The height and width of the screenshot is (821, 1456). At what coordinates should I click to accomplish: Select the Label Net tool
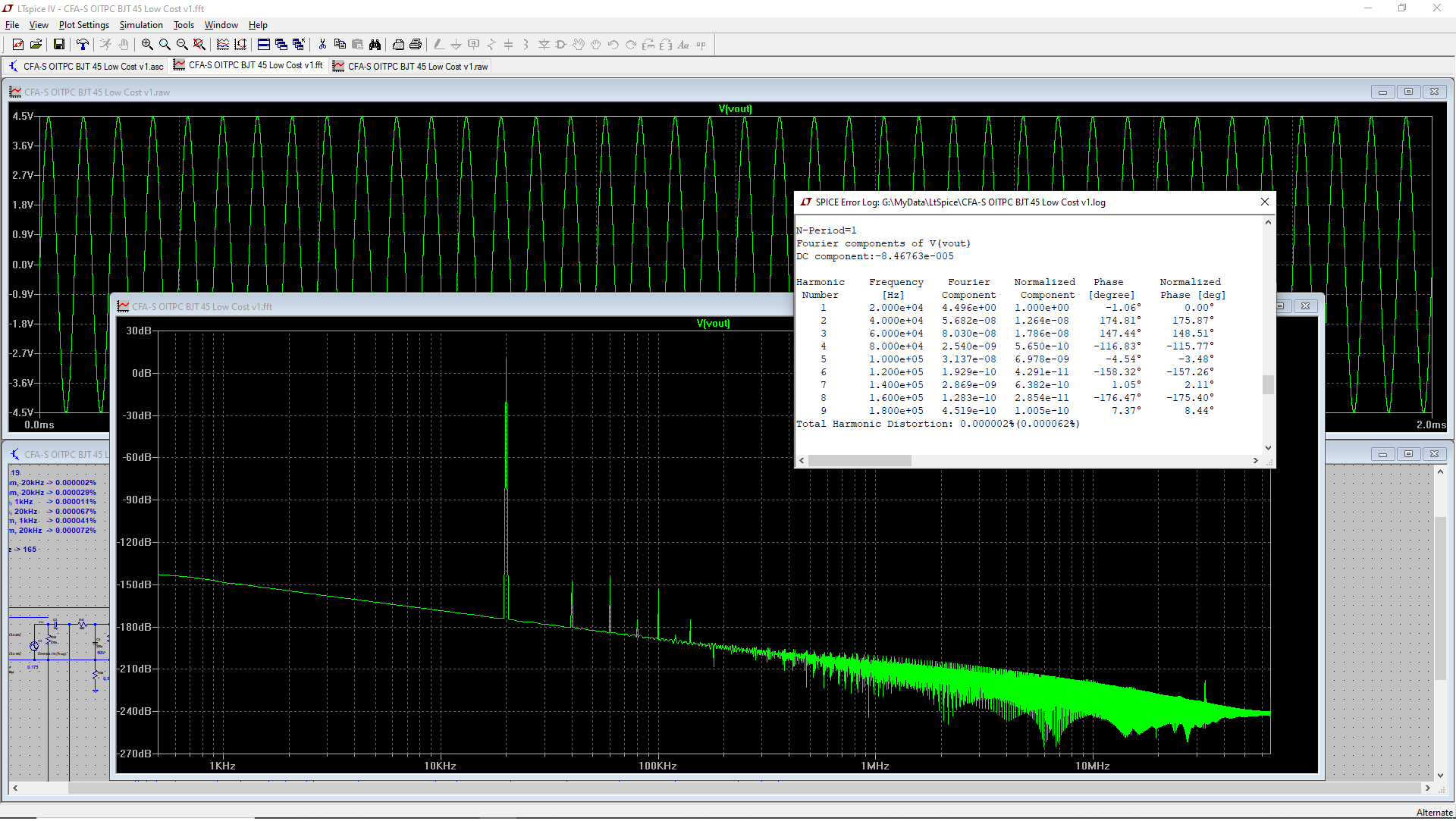pyautogui.click(x=474, y=45)
